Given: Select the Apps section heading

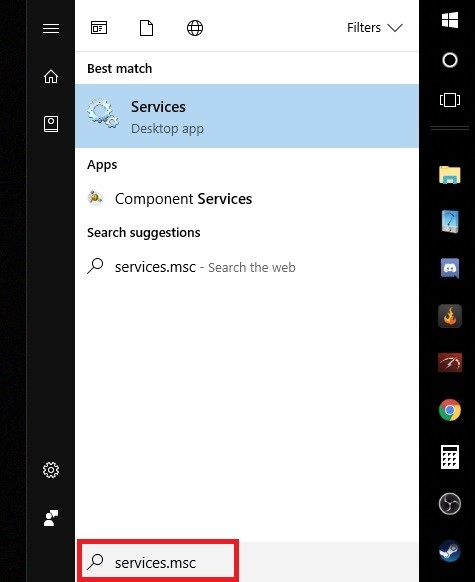Looking at the screenshot, I should pos(102,165).
